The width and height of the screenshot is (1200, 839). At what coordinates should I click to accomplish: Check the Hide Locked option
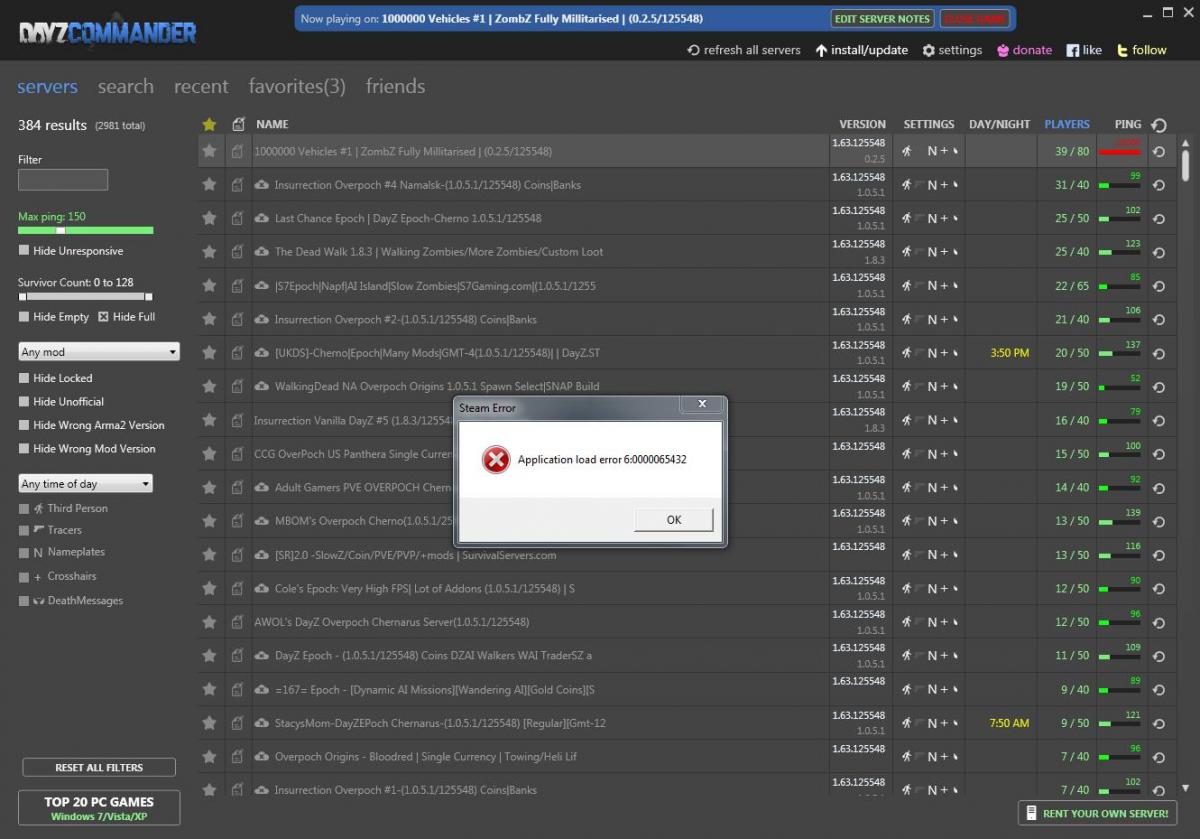24,378
